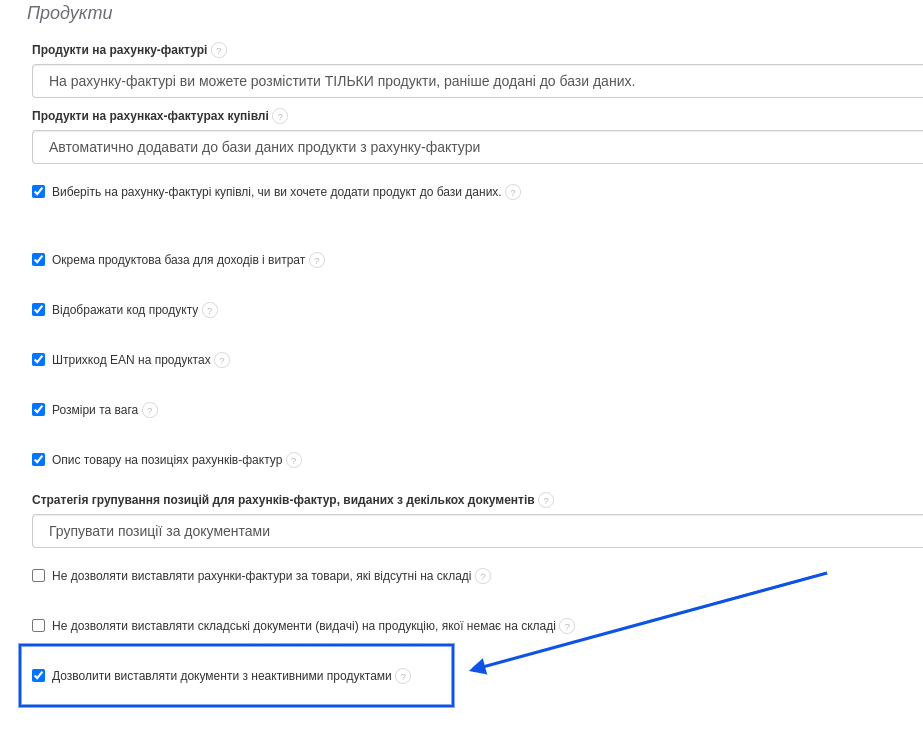This screenshot has width=923, height=738.
Task: Click 'Розміри та вага' label text
Action: tap(95, 410)
